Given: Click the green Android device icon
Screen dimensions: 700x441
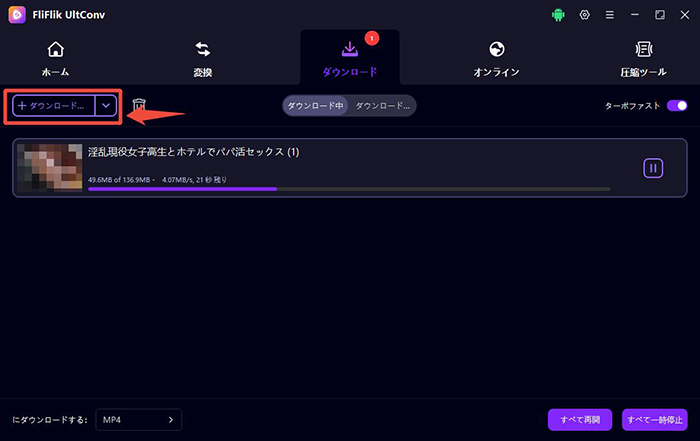Looking at the screenshot, I should [x=558, y=15].
